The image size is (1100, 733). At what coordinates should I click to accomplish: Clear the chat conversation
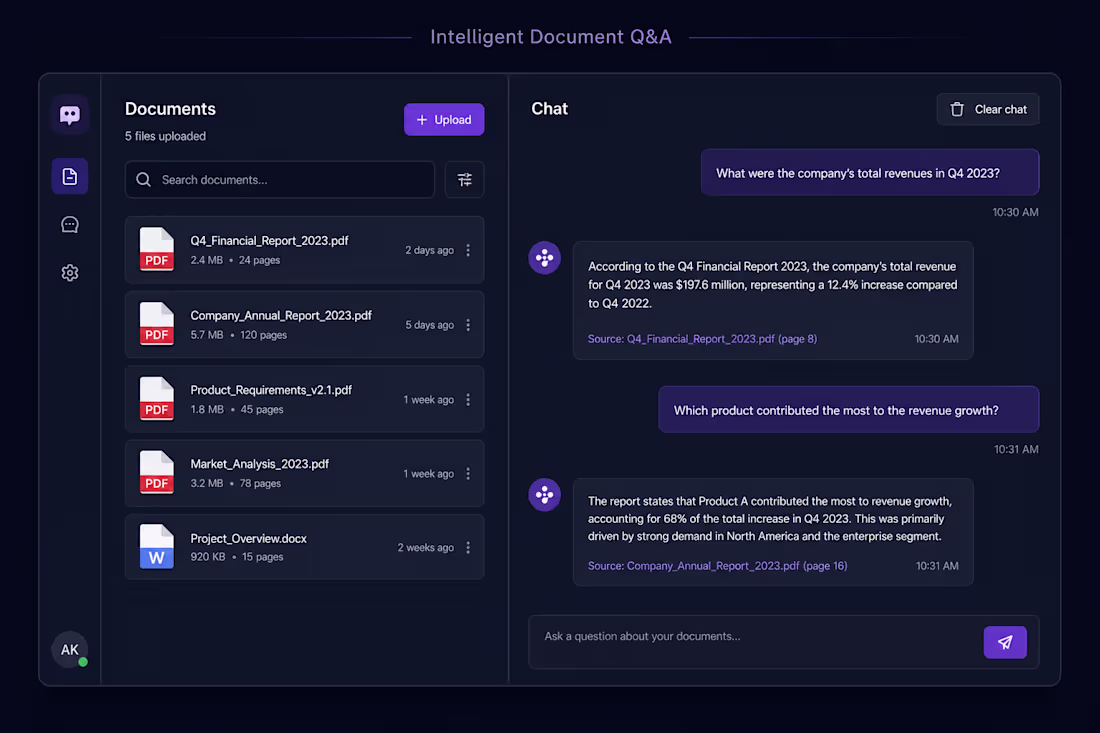(x=988, y=109)
